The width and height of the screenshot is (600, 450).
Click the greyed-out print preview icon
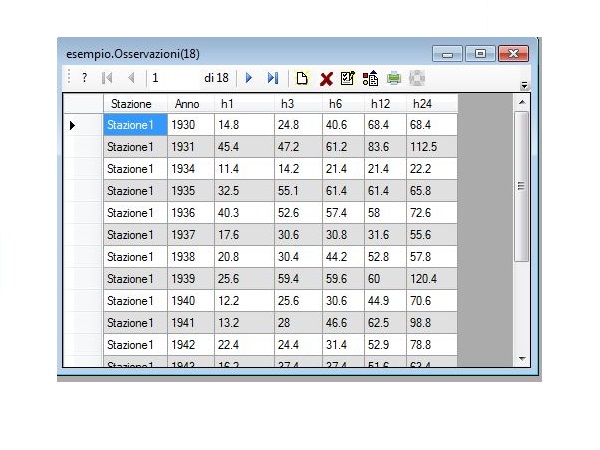pos(417,78)
